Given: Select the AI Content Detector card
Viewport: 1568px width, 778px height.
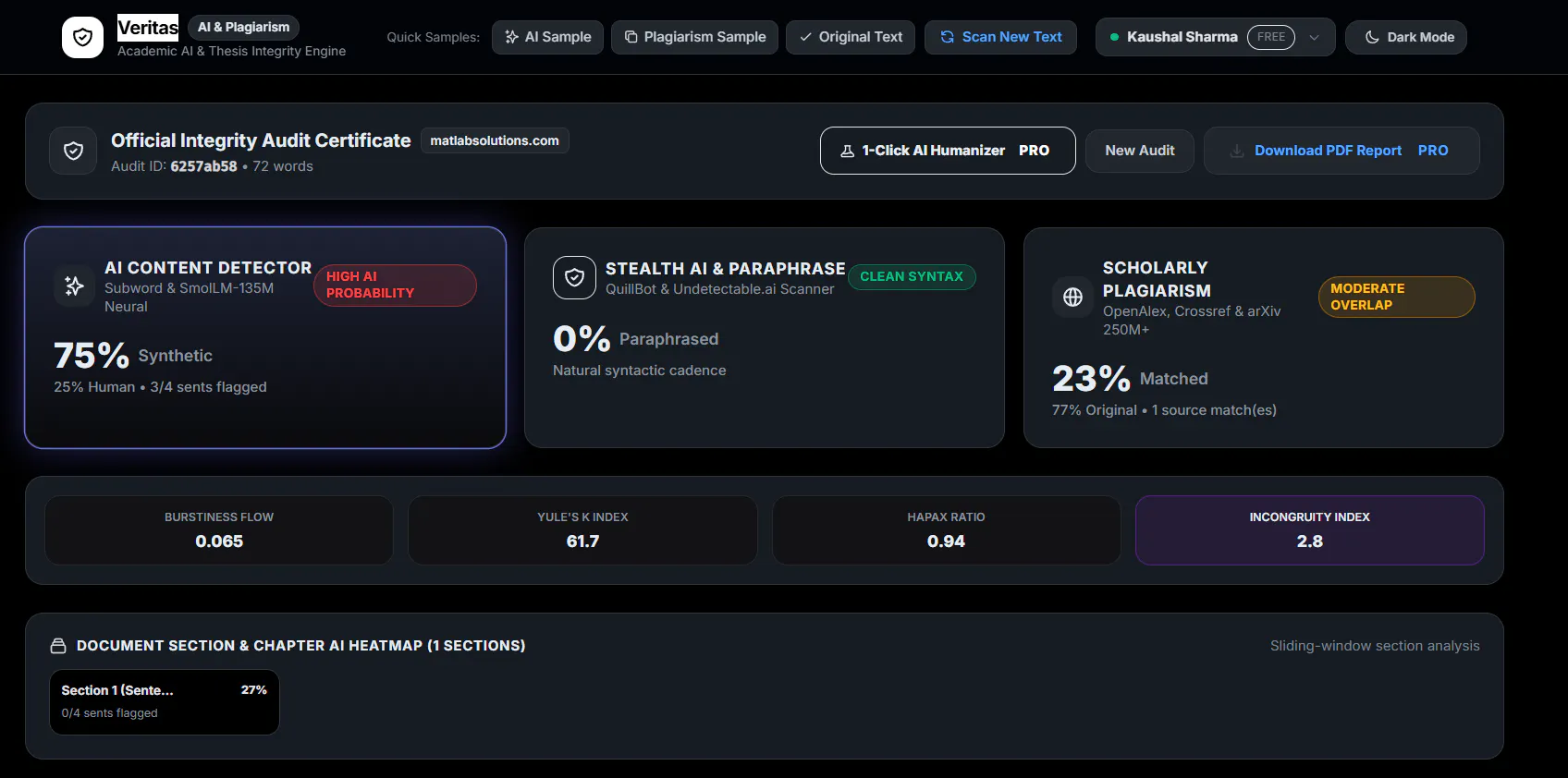Looking at the screenshot, I should coord(265,337).
